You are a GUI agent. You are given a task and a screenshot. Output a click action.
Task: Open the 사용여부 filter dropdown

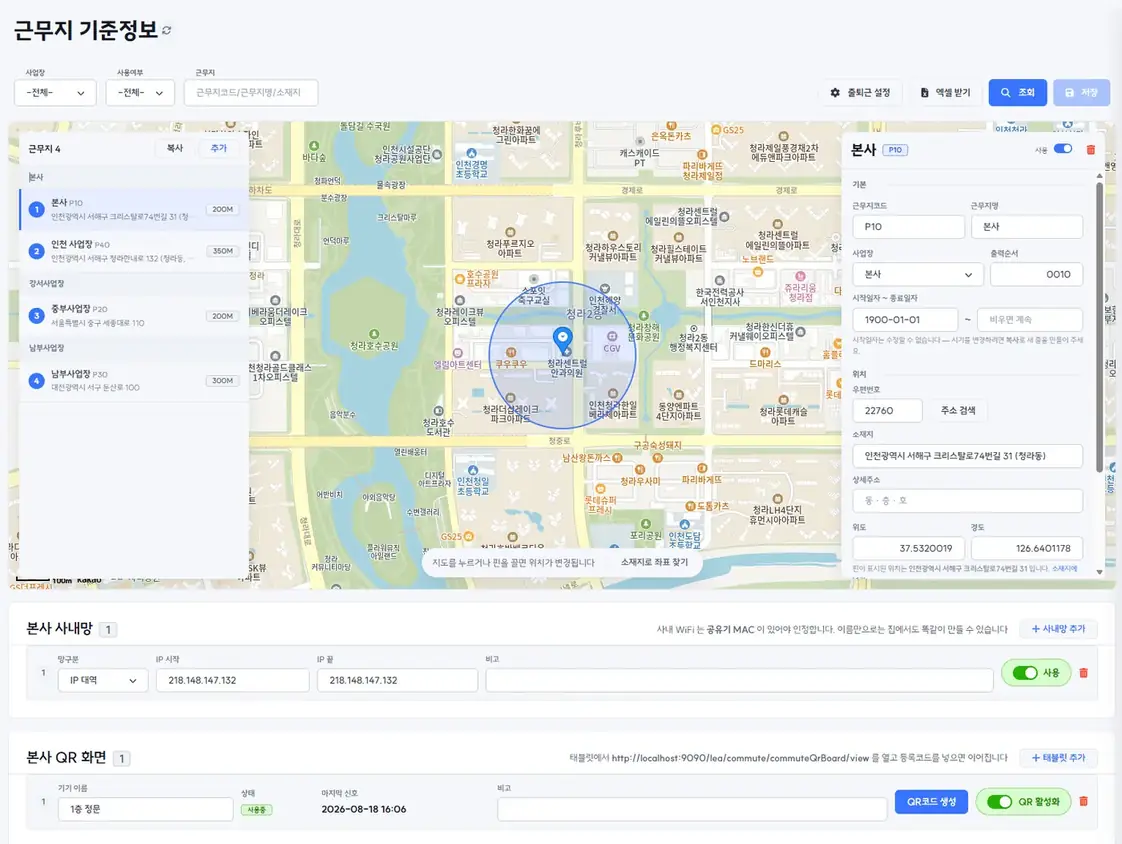[x=140, y=92]
